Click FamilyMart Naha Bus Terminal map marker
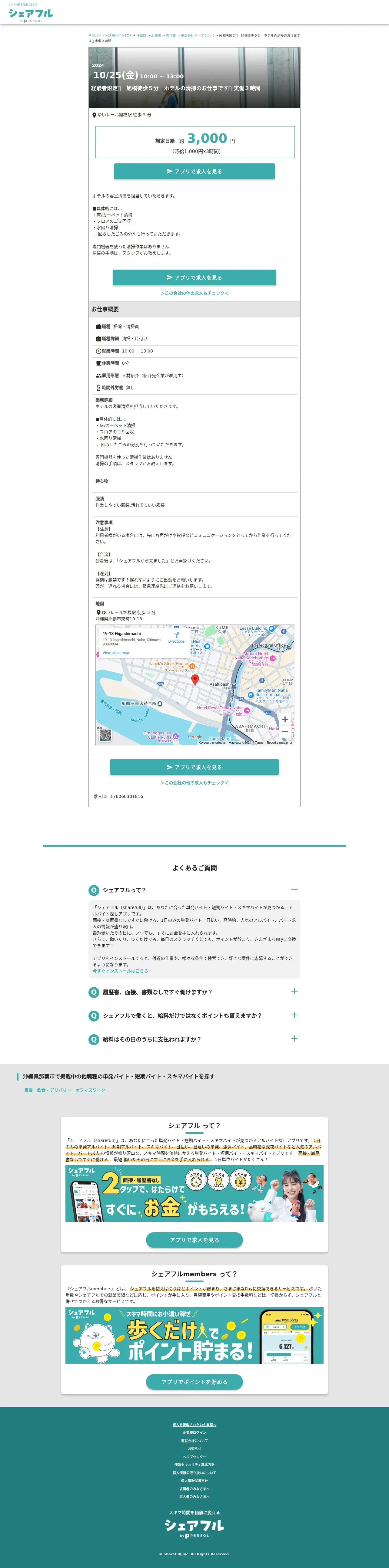Image resolution: width=389 pixels, height=1568 pixels. (250, 695)
